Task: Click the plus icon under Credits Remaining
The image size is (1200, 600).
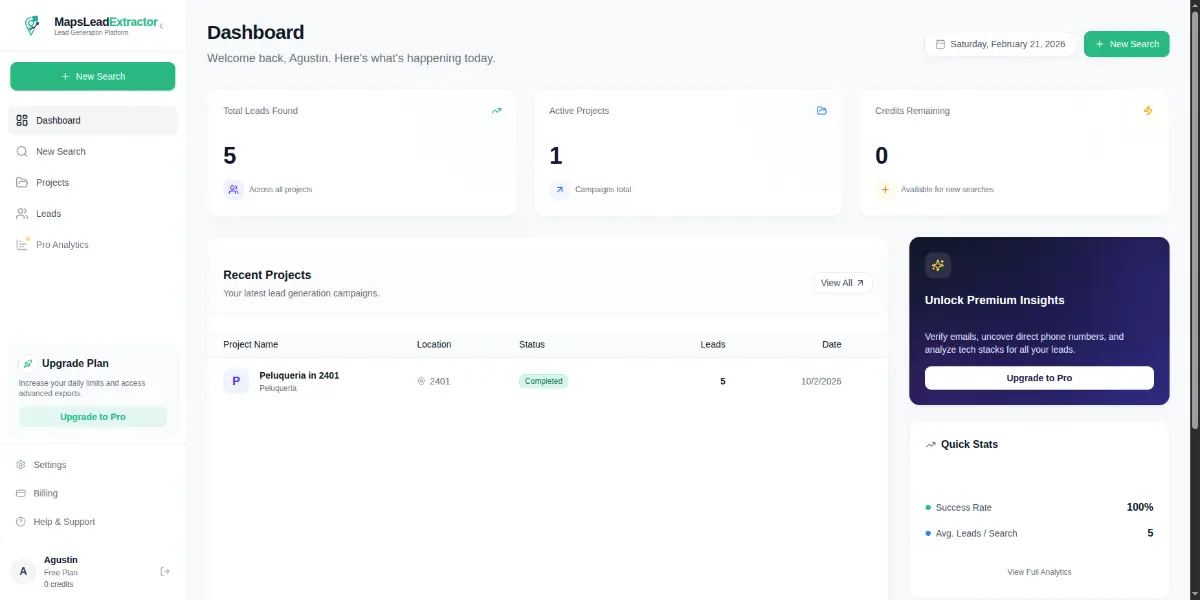Action: (884, 189)
